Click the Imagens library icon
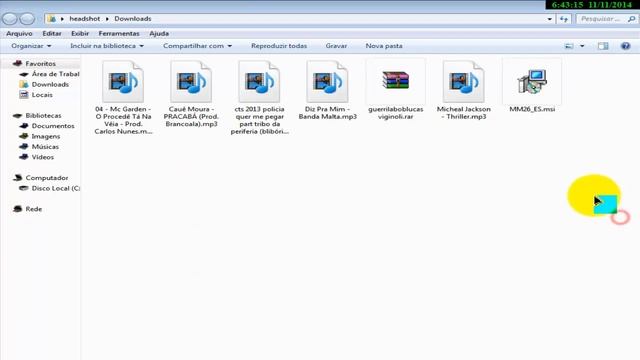Screen dimensions: 640x360 coord(24,136)
